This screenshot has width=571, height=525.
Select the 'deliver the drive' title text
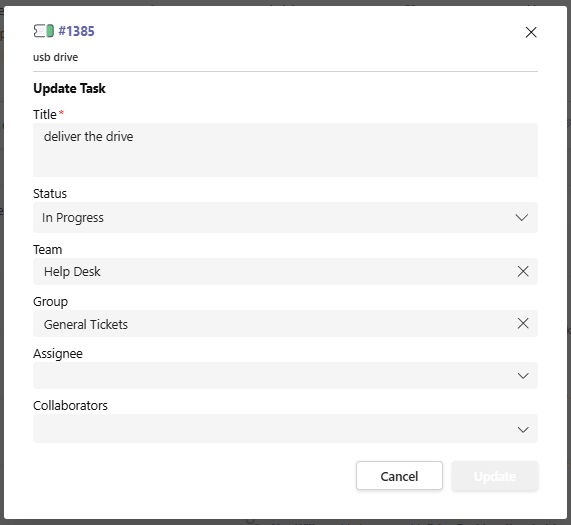click(x=88, y=137)
